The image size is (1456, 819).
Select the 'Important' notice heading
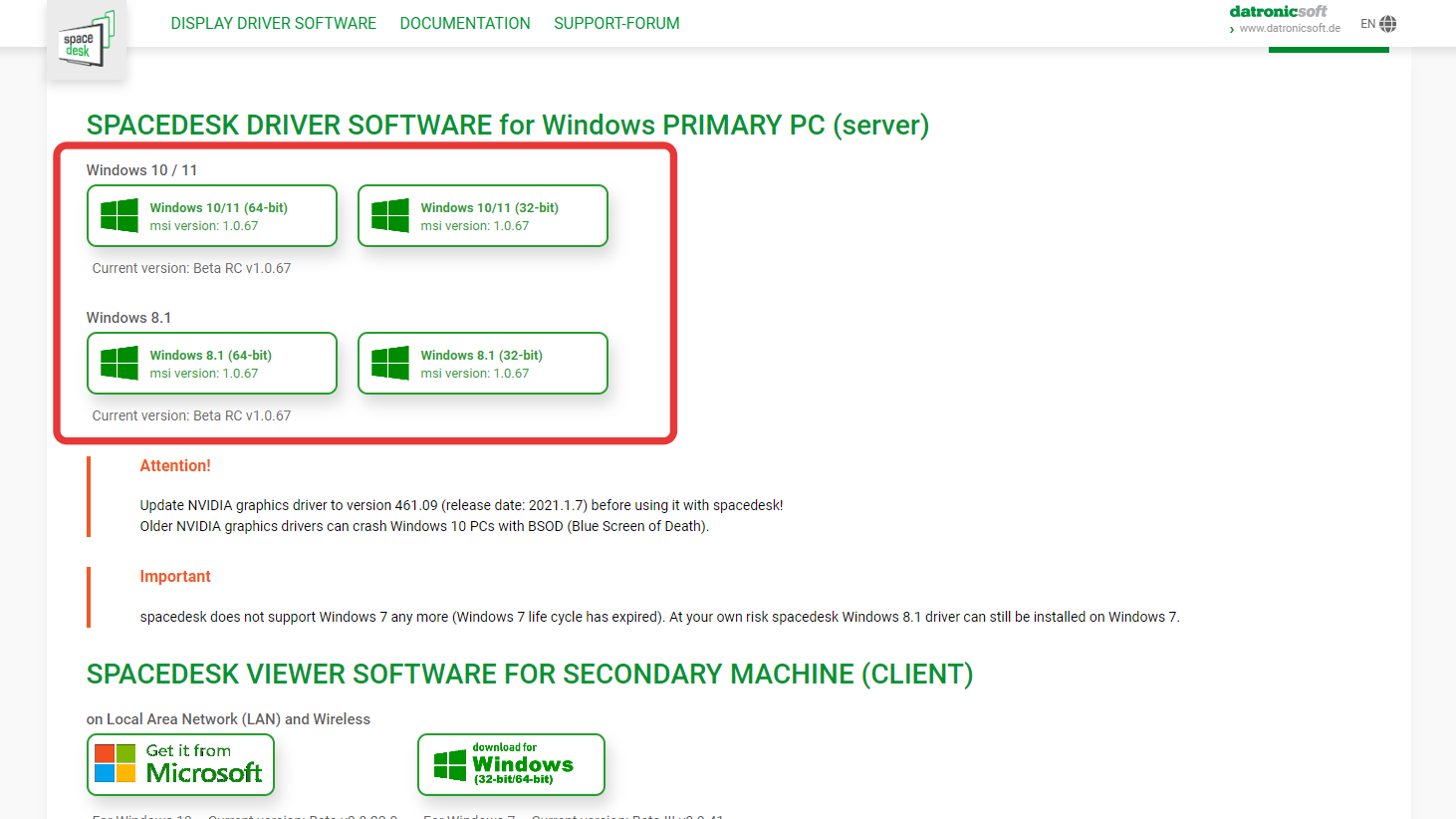click(x=175, y=576)
